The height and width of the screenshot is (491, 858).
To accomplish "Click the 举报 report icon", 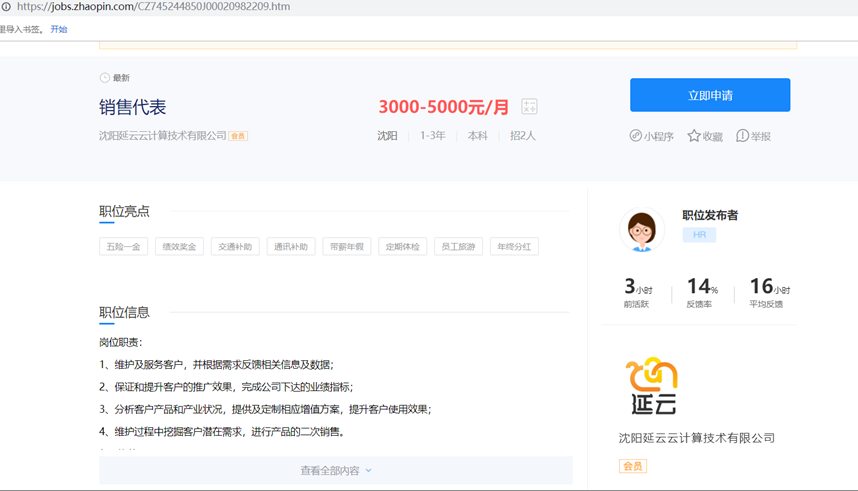I will [742, 136].
